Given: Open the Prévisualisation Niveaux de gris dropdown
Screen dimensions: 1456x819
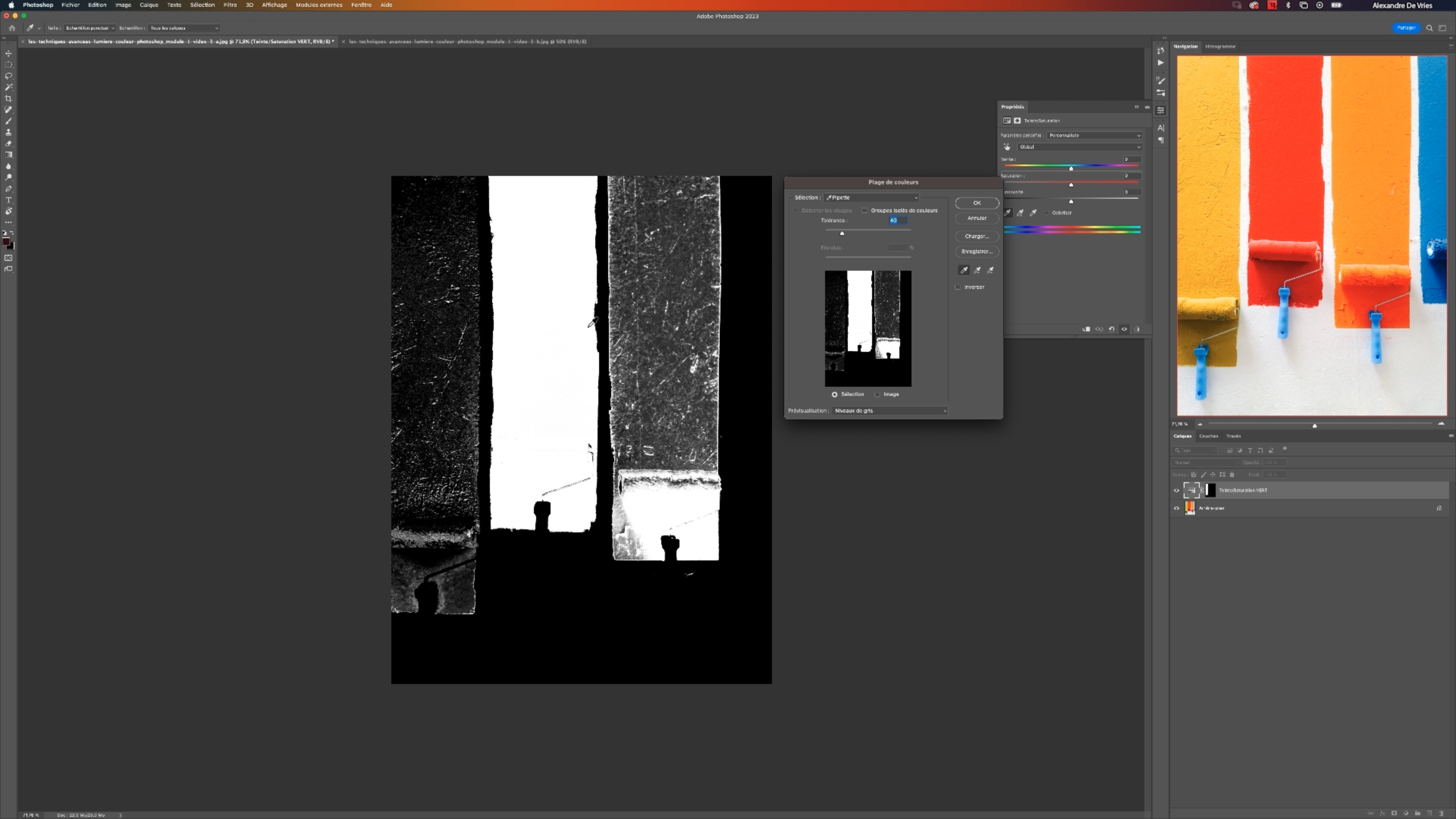Looking at the screenshot, I should click(x=890, y=411).
